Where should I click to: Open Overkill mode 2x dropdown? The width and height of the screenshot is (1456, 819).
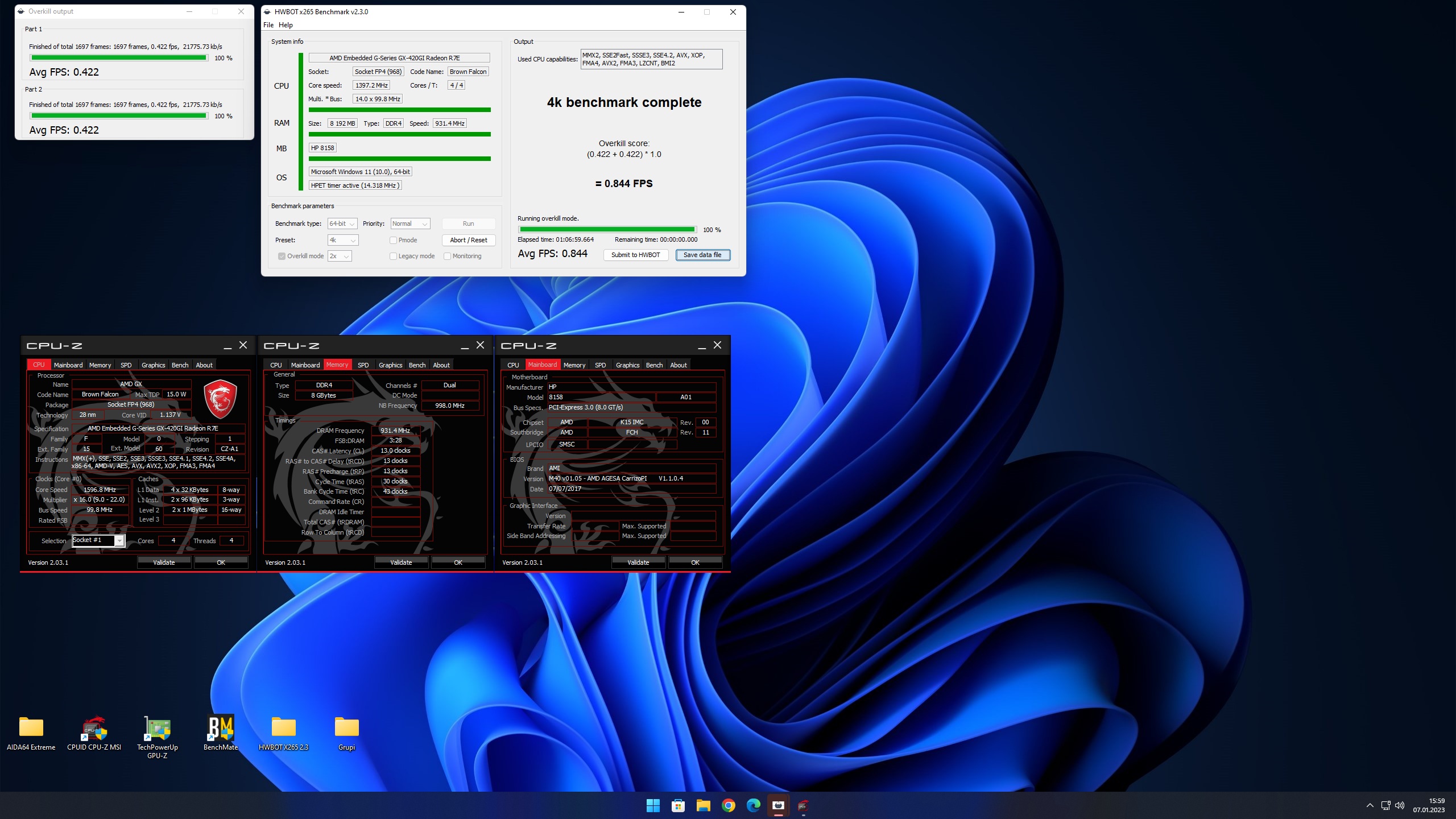(x=340, y=256)
